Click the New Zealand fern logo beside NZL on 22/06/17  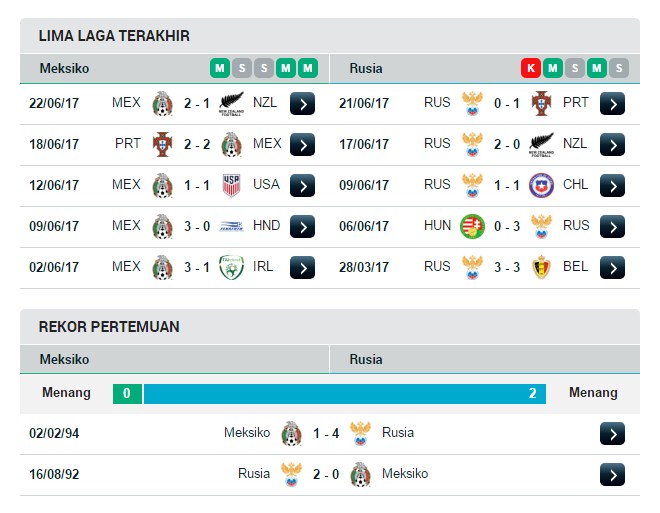(231, 104)
